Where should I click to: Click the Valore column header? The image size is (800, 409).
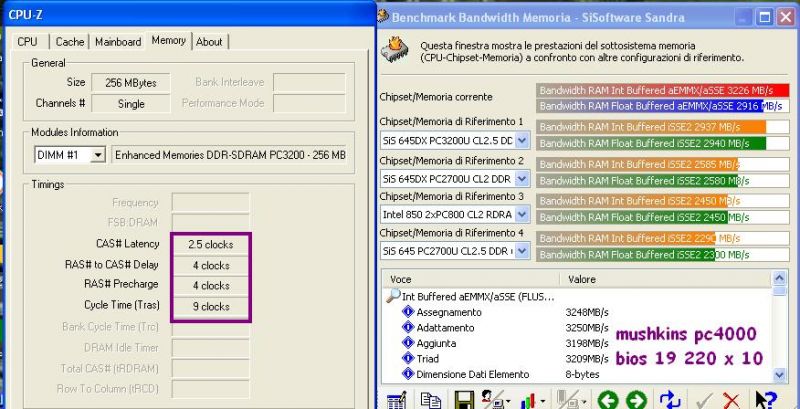(x=666, y=279)
